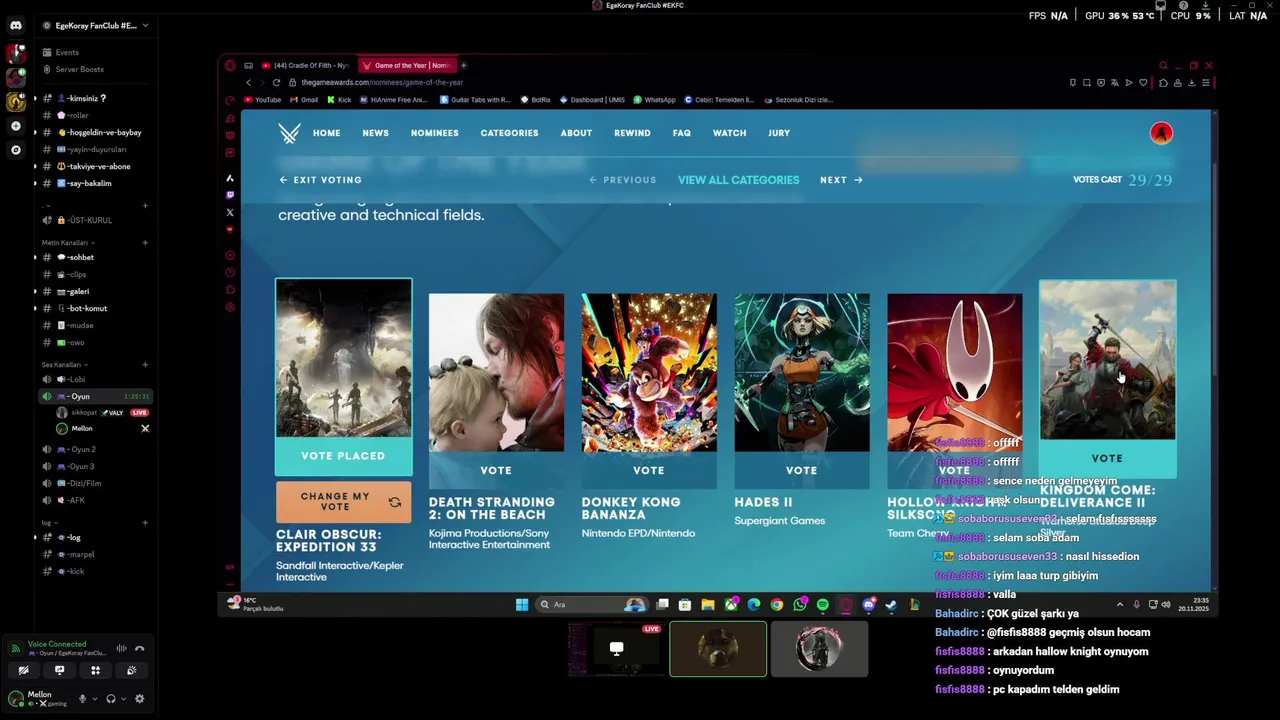The image size is (1280, 720).
Task: Click the WhatsApp icon in taskbar
Action: click(x=799, y=604)
